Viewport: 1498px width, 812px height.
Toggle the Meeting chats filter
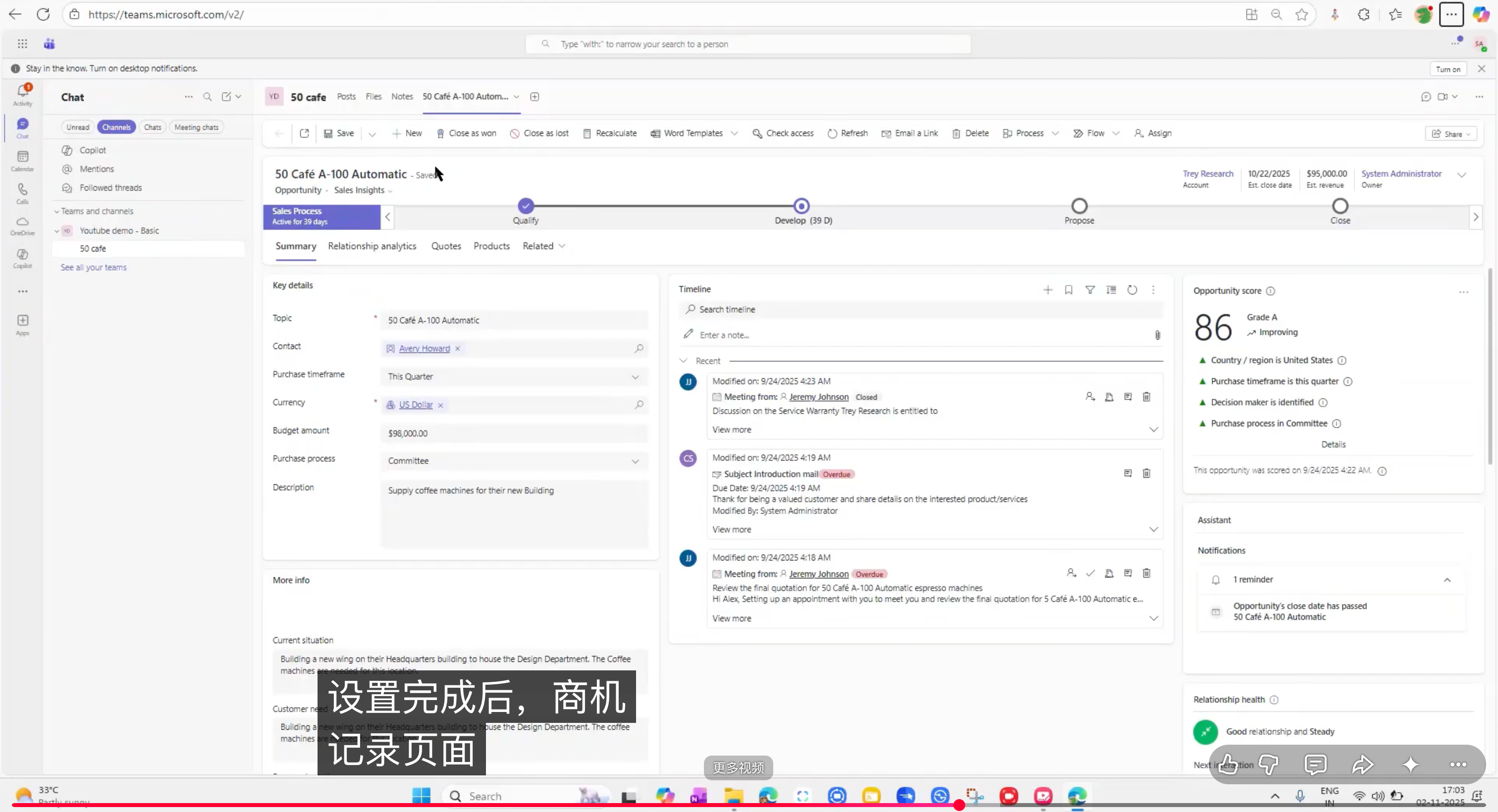pos(197,127)
